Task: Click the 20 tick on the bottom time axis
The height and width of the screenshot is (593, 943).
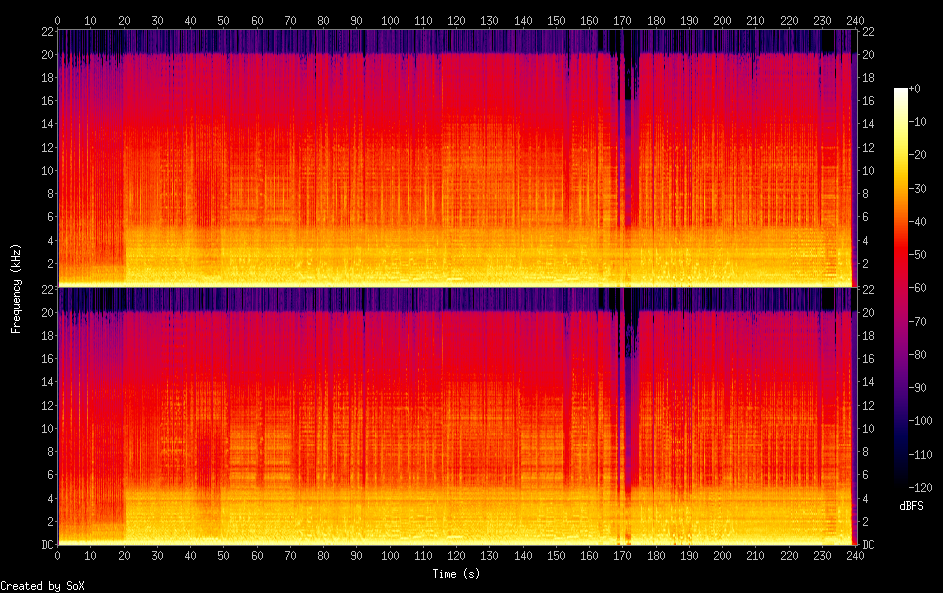Action: pos(123,554)
